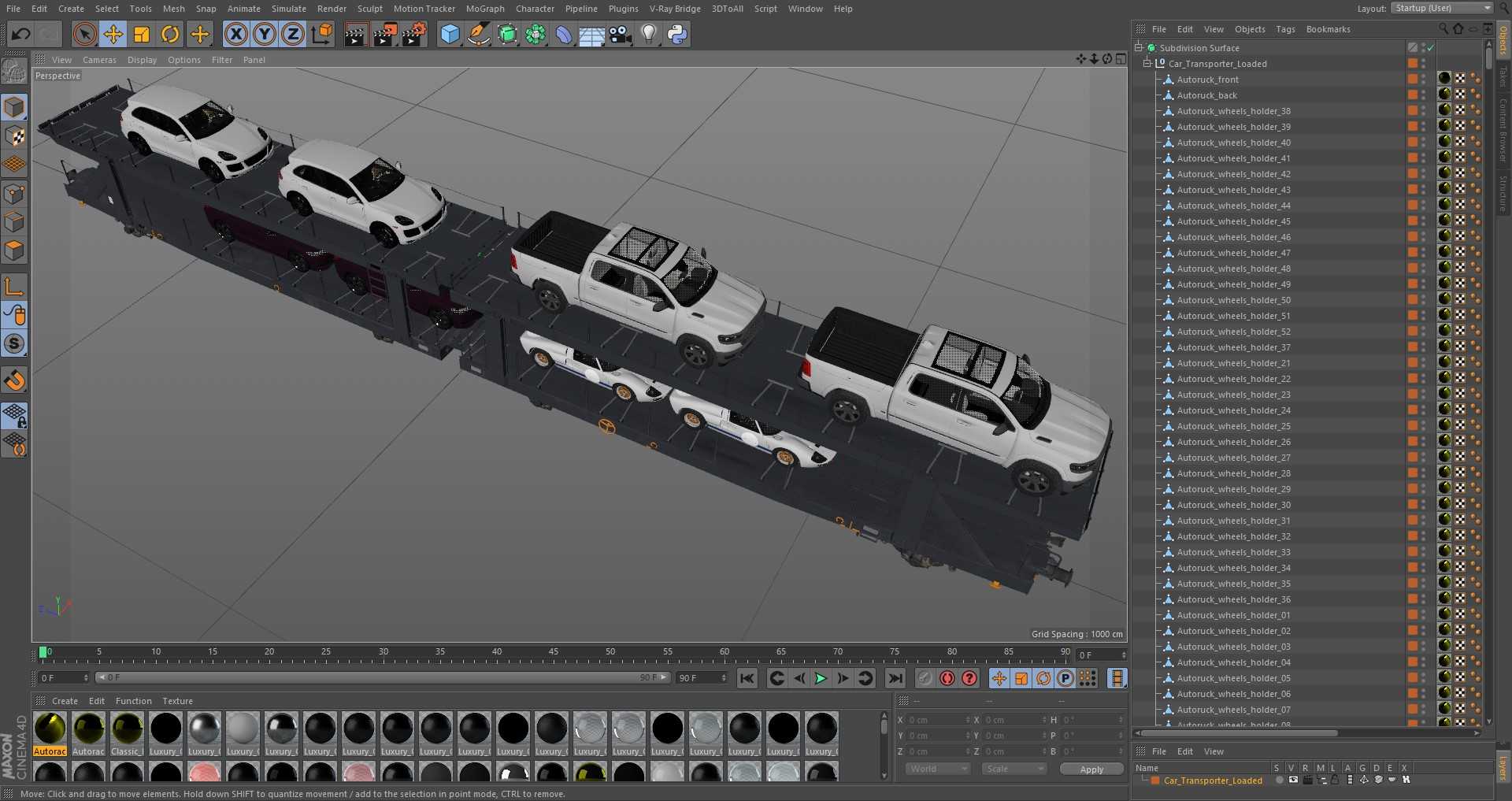Image resolution: width=1512 pixels, height=801 pixels.
Task: Click the green Subdivision Surface generator icon
Action: point(507,34)
